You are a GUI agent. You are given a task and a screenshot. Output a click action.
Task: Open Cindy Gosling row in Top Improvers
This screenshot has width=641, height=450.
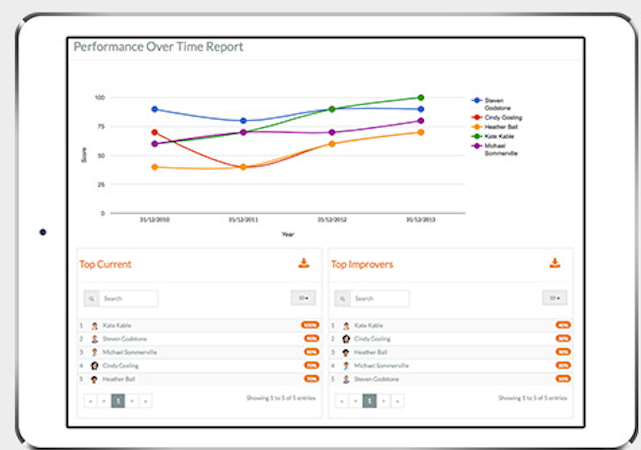pyautogui.click(x=451, y=339)
